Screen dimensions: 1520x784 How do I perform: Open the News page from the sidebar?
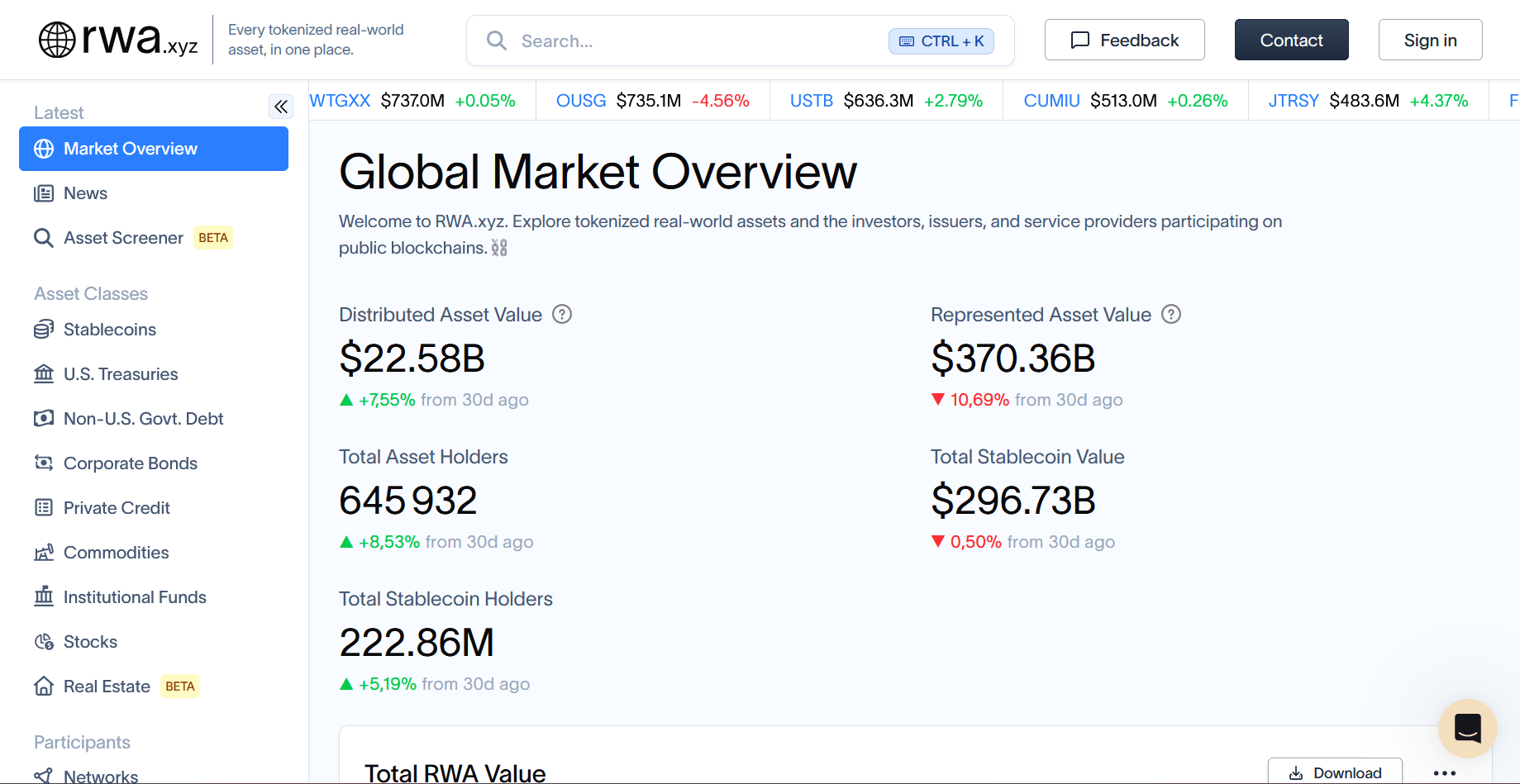[x=85, y=193]
